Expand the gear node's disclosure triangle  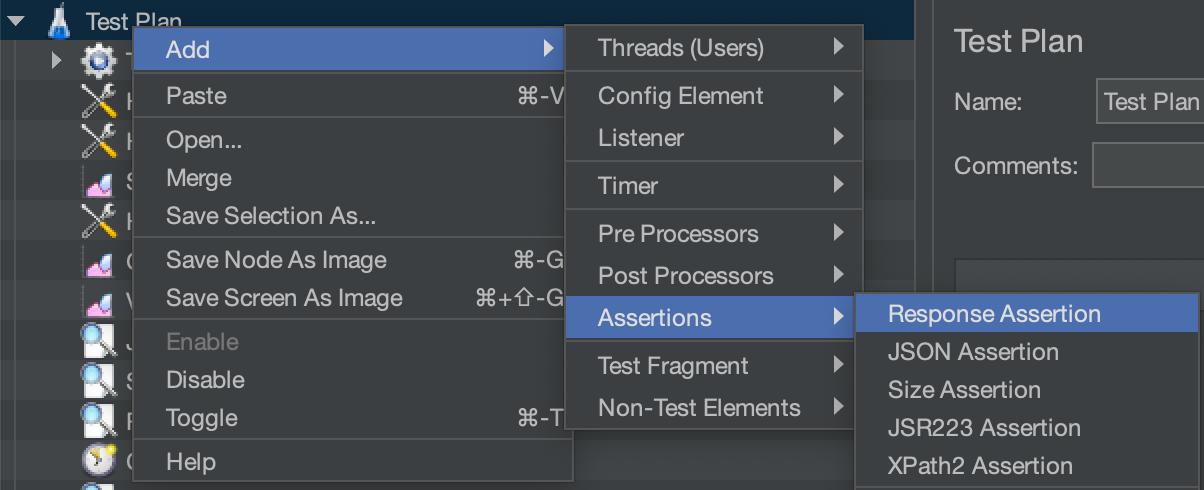[57, 62]
